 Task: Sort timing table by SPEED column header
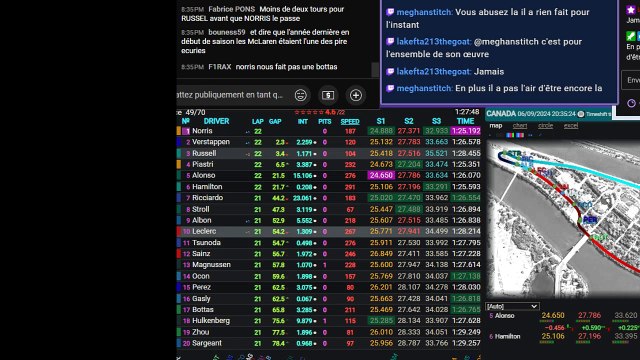click(x=350, y=122)
